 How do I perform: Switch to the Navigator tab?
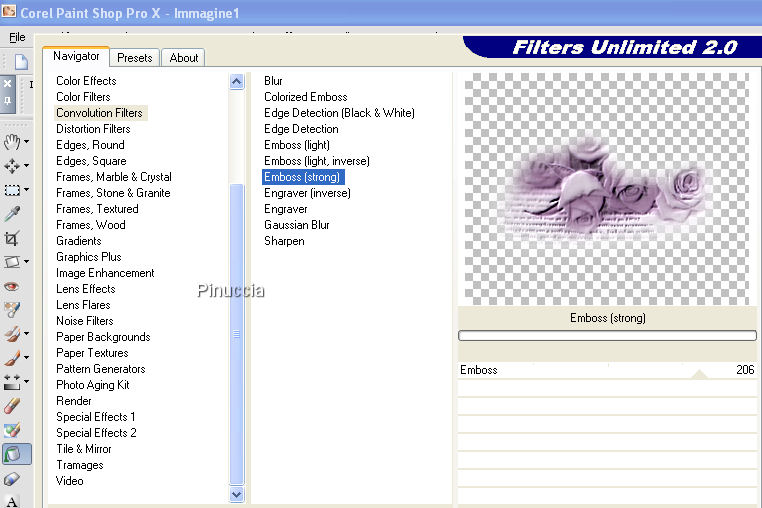click(x=76, y=56)
